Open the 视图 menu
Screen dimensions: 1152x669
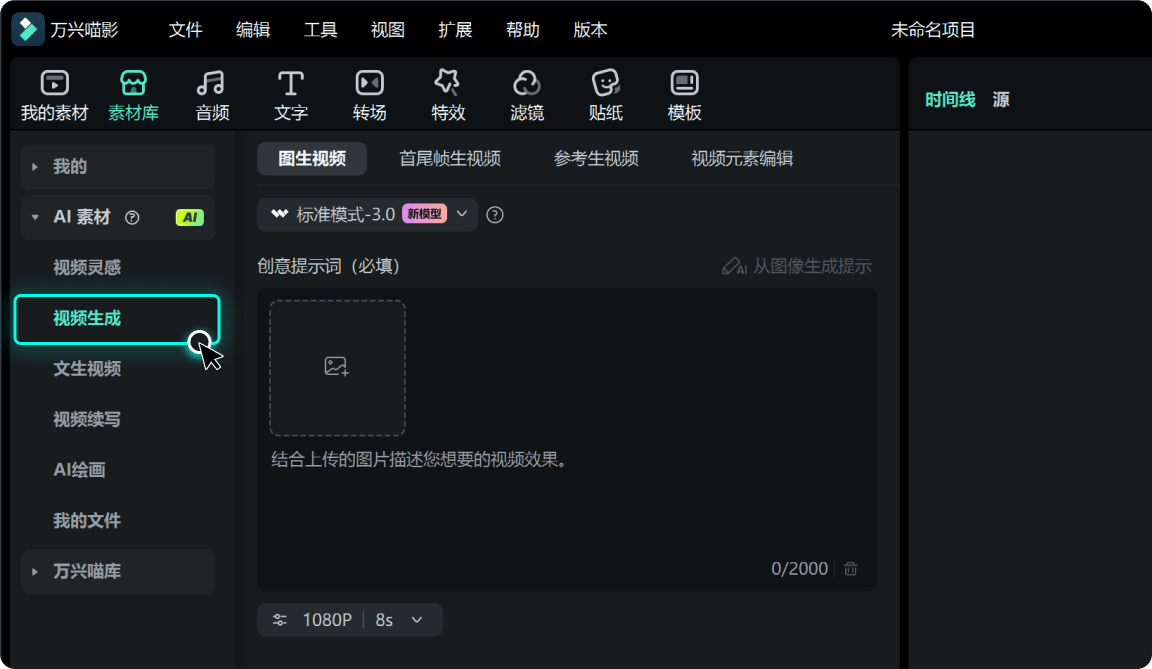pyautogui.click(x=388, y=29)
